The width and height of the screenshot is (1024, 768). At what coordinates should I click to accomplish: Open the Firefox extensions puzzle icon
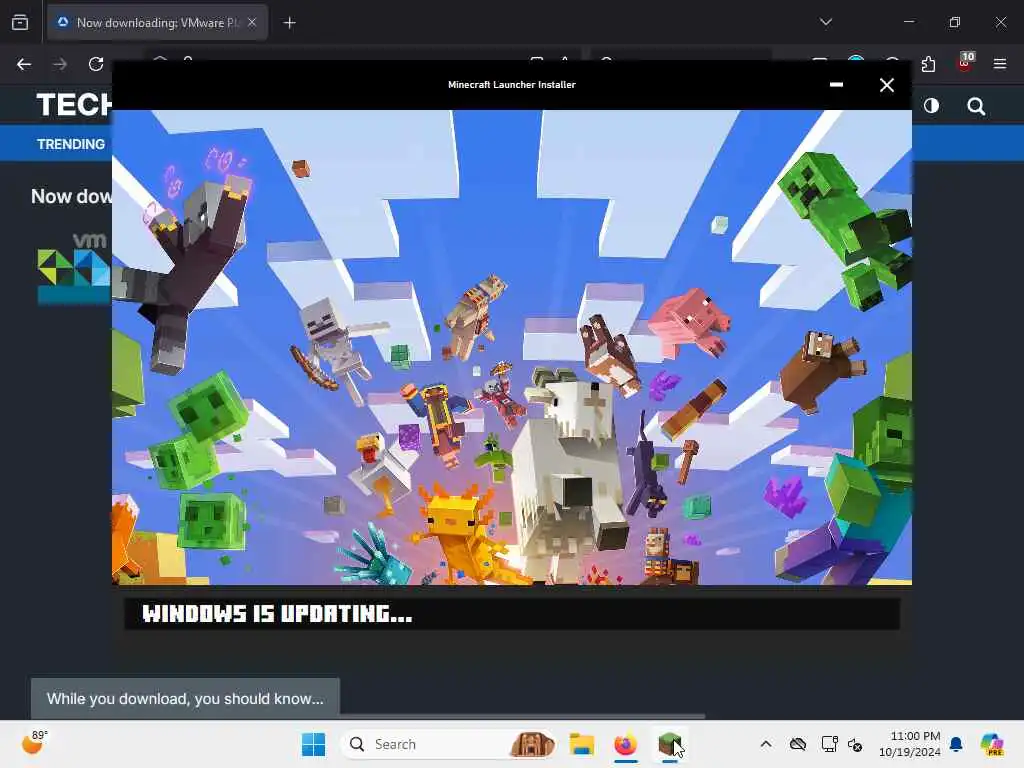928,64
